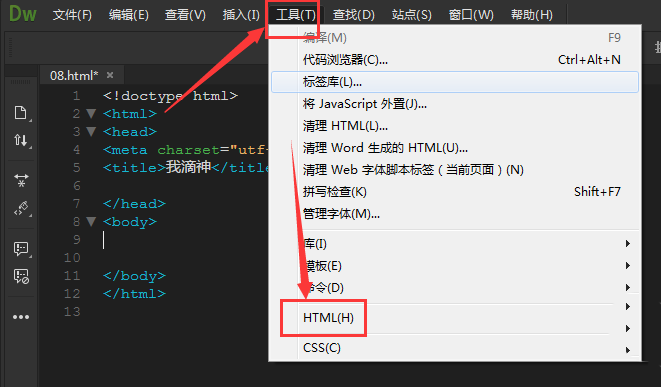Select 清理 Web 字体脚本标签 entry

click(x=455, y=169)
